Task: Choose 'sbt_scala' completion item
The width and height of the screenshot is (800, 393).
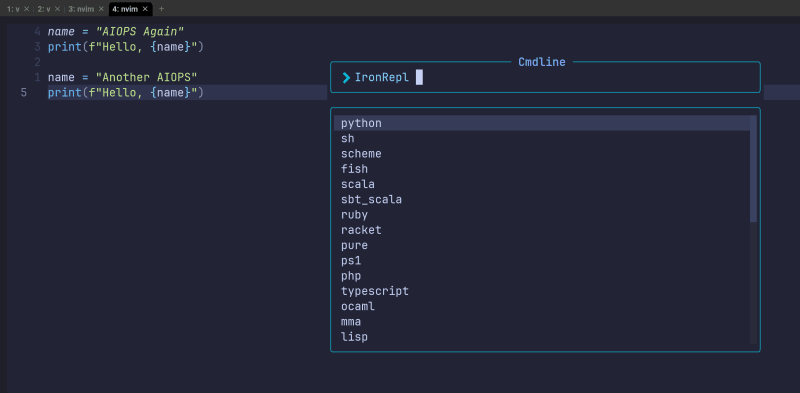Action: pos(542,200)
